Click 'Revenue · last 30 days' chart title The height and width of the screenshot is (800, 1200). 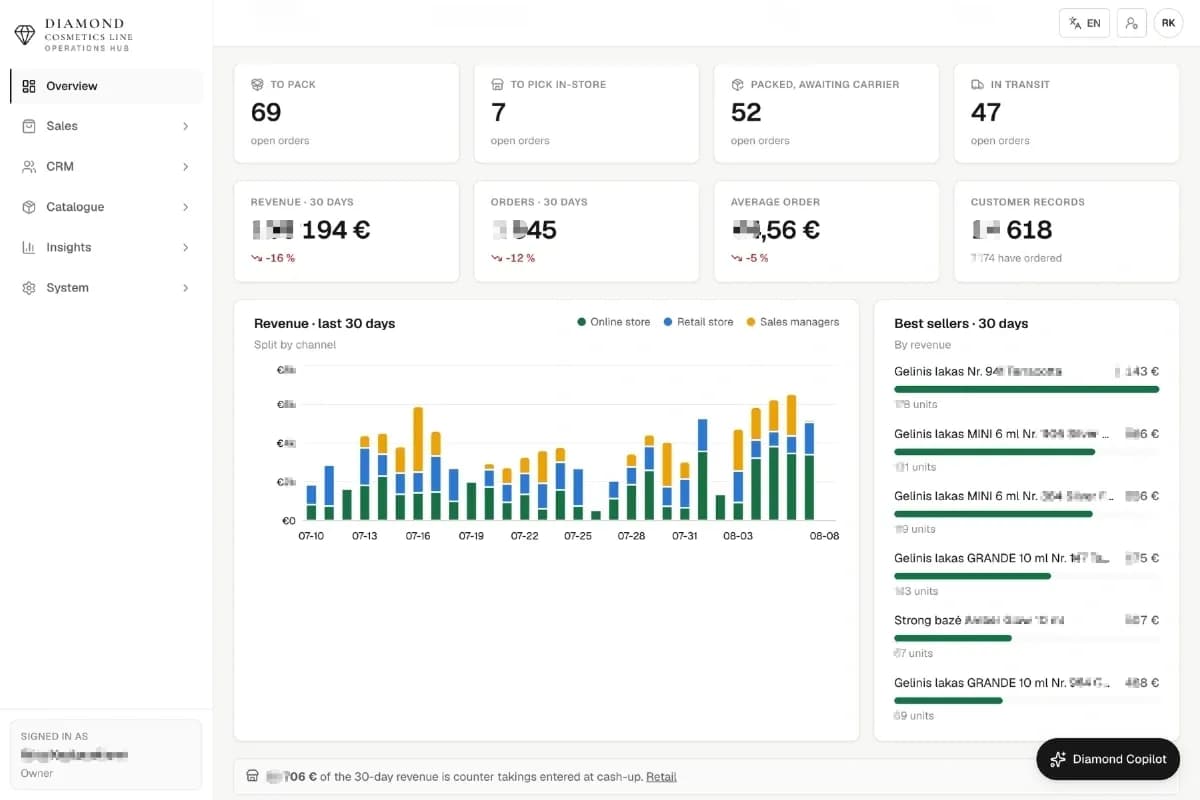click(x=325, y=323)
